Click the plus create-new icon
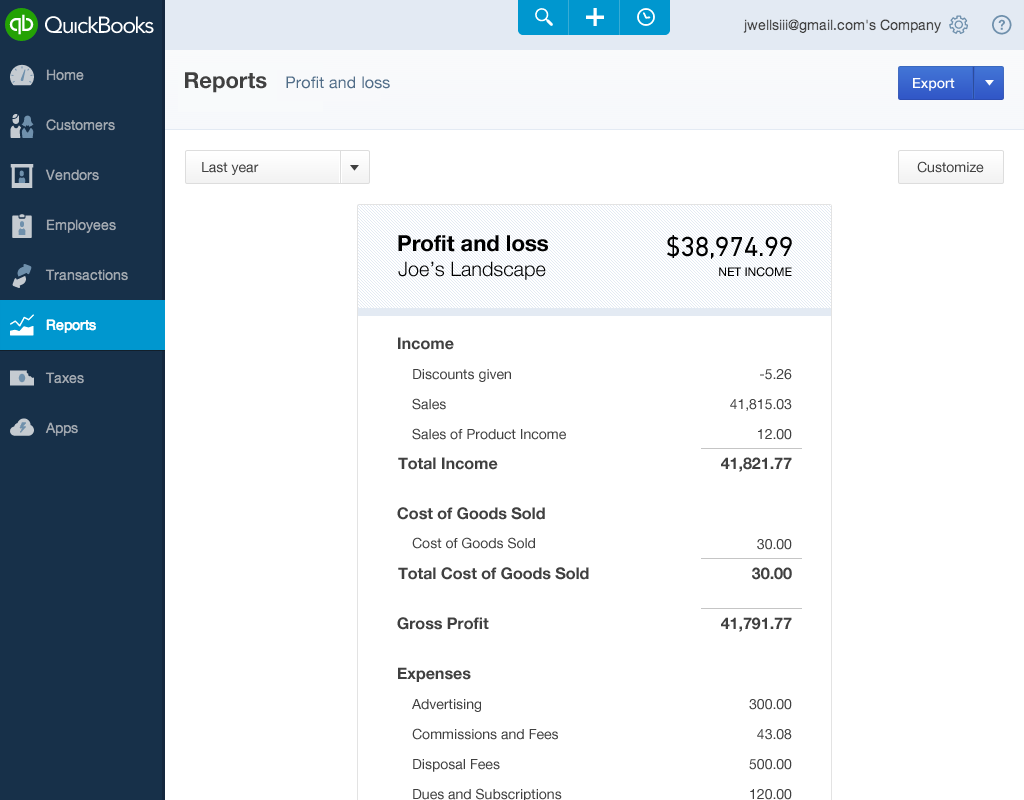Image resolution: width=1024 pixels, height=800 pixels. [x=594, y=17]
